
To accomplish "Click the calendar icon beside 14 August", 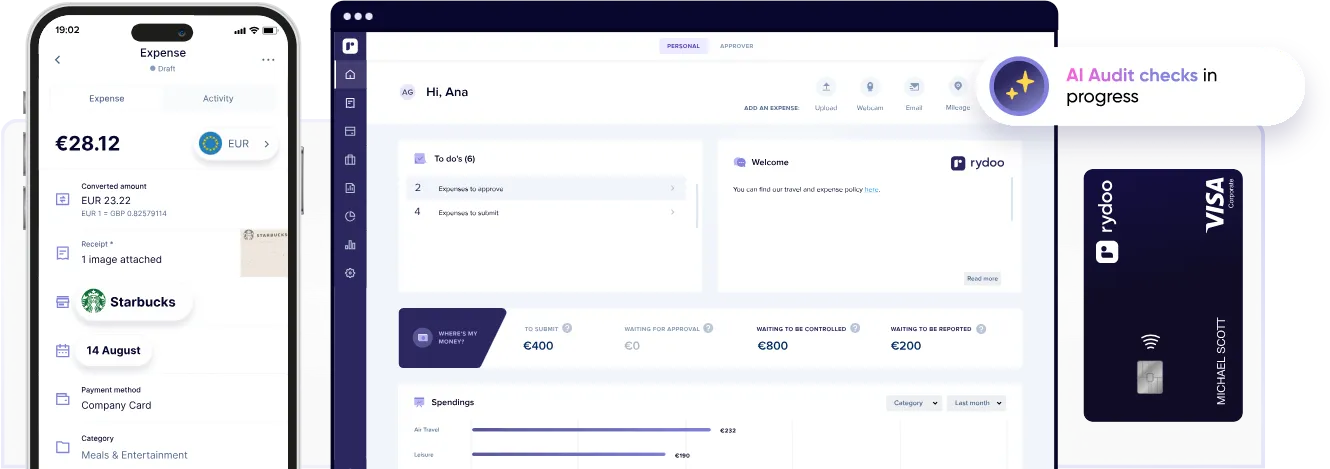I will pyautogui.click(x=62, y=351).
